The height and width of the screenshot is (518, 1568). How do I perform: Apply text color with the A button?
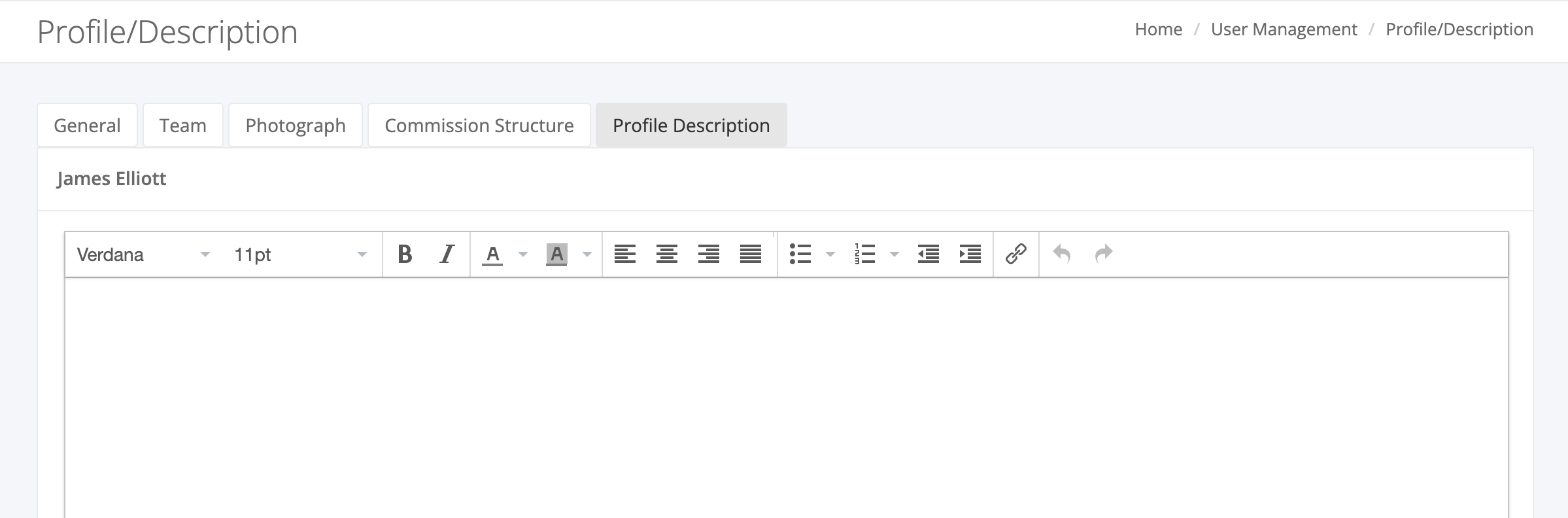[492, 254]
